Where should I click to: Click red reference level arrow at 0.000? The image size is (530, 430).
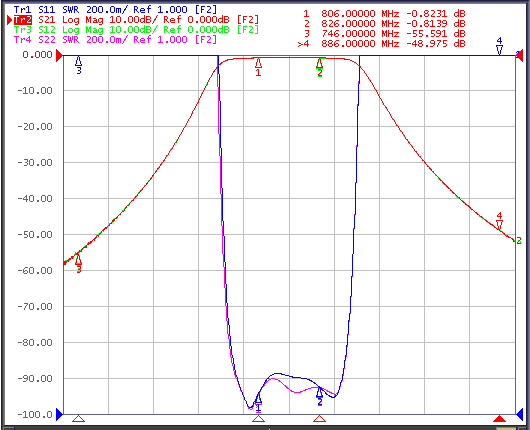coord(59,55)
